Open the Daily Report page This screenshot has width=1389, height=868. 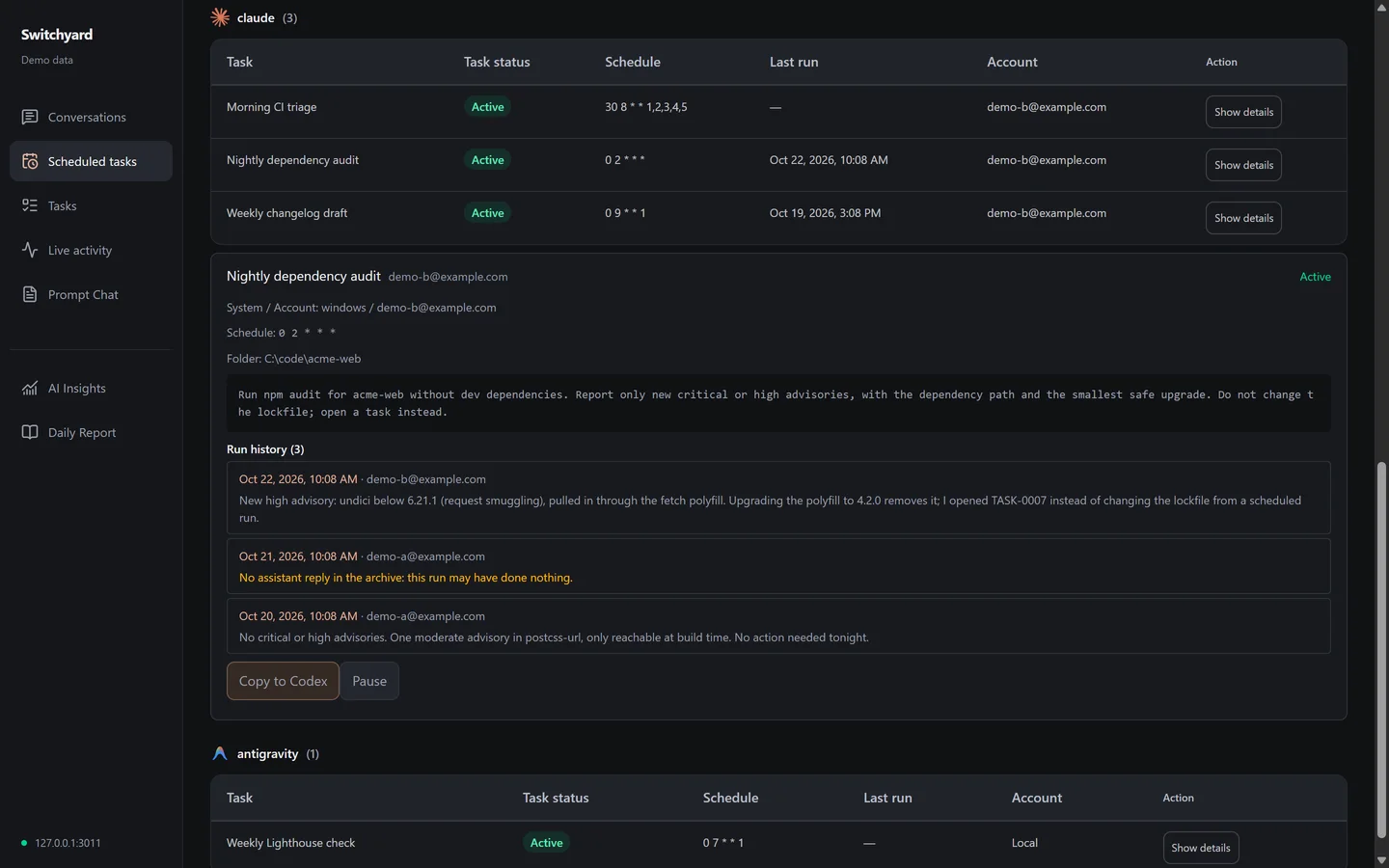click(x=91, y=432)
